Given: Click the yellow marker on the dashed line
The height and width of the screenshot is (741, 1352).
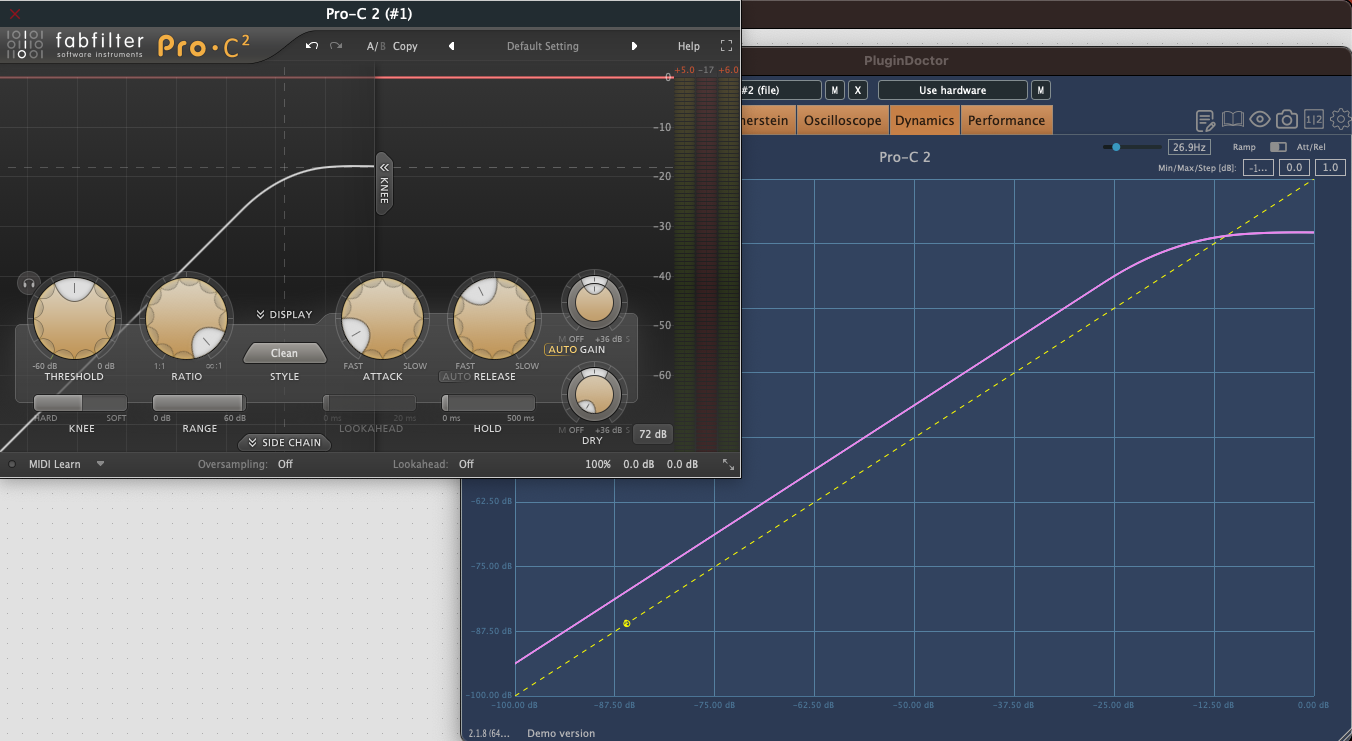Looking at the screenshot, I should click(627, 623).
